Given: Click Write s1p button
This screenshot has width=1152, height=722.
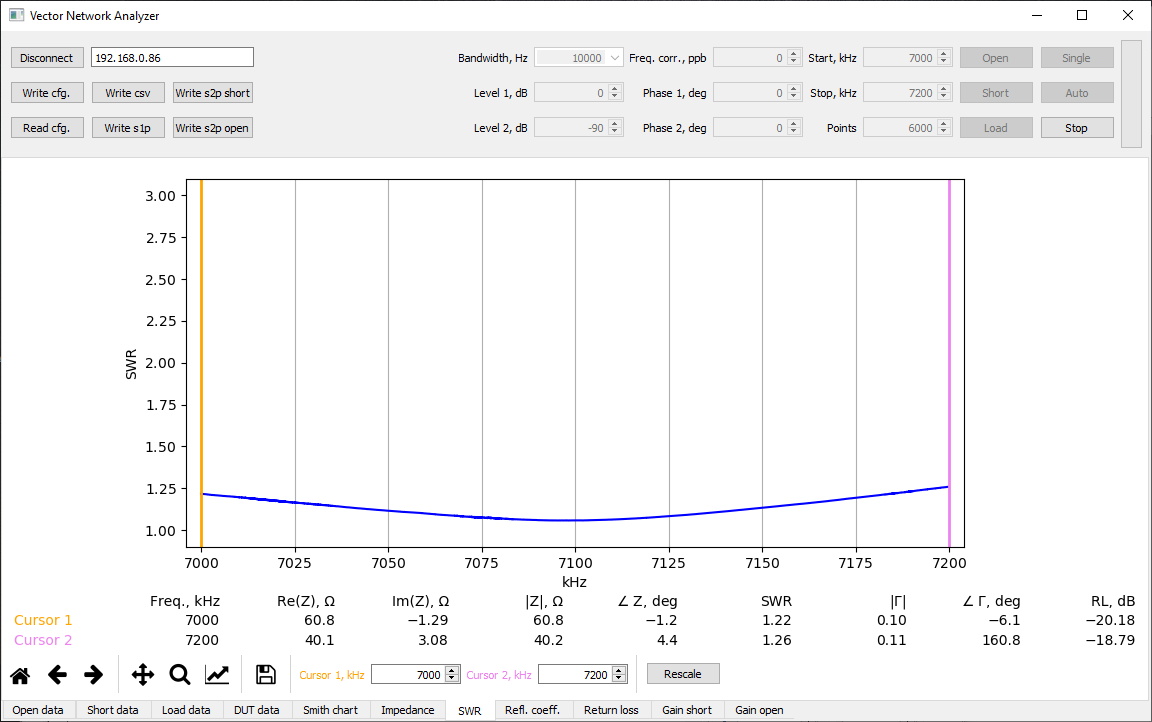Looking at the screenshot, I should click(128, 128).
